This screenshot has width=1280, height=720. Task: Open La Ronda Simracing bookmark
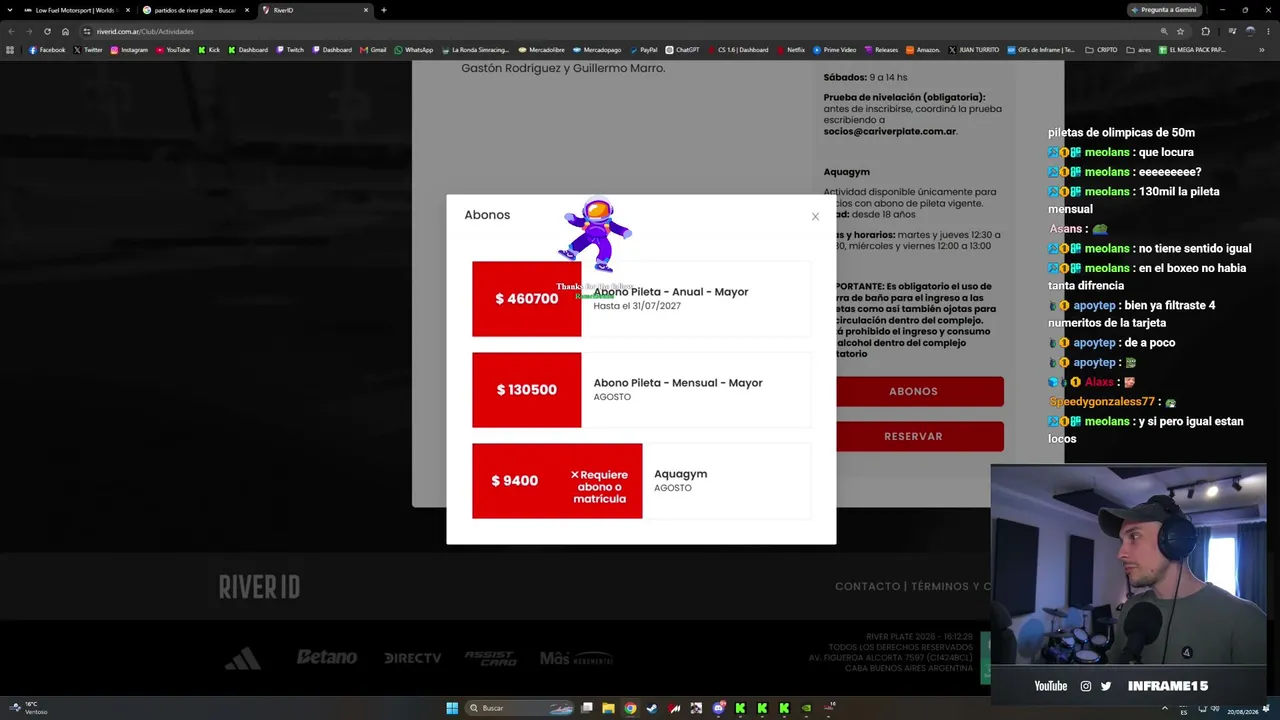475,50
